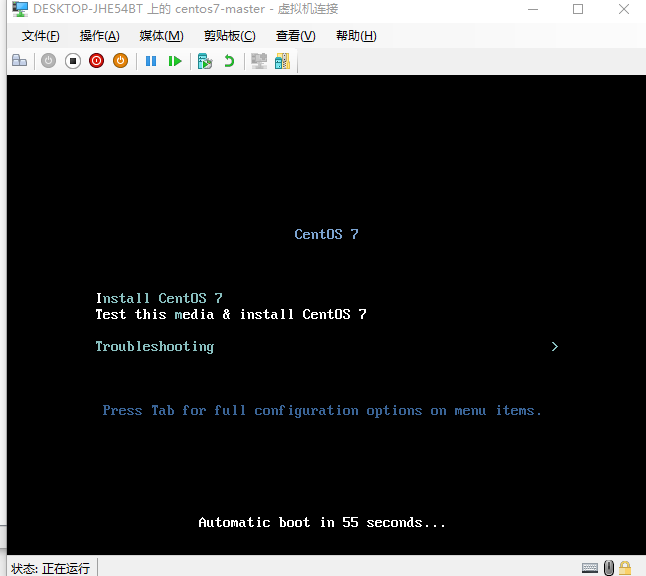Screen dimensions: 646x576
Task: Click the CentOS 7 title text
Action: click(x=326, y=234)
